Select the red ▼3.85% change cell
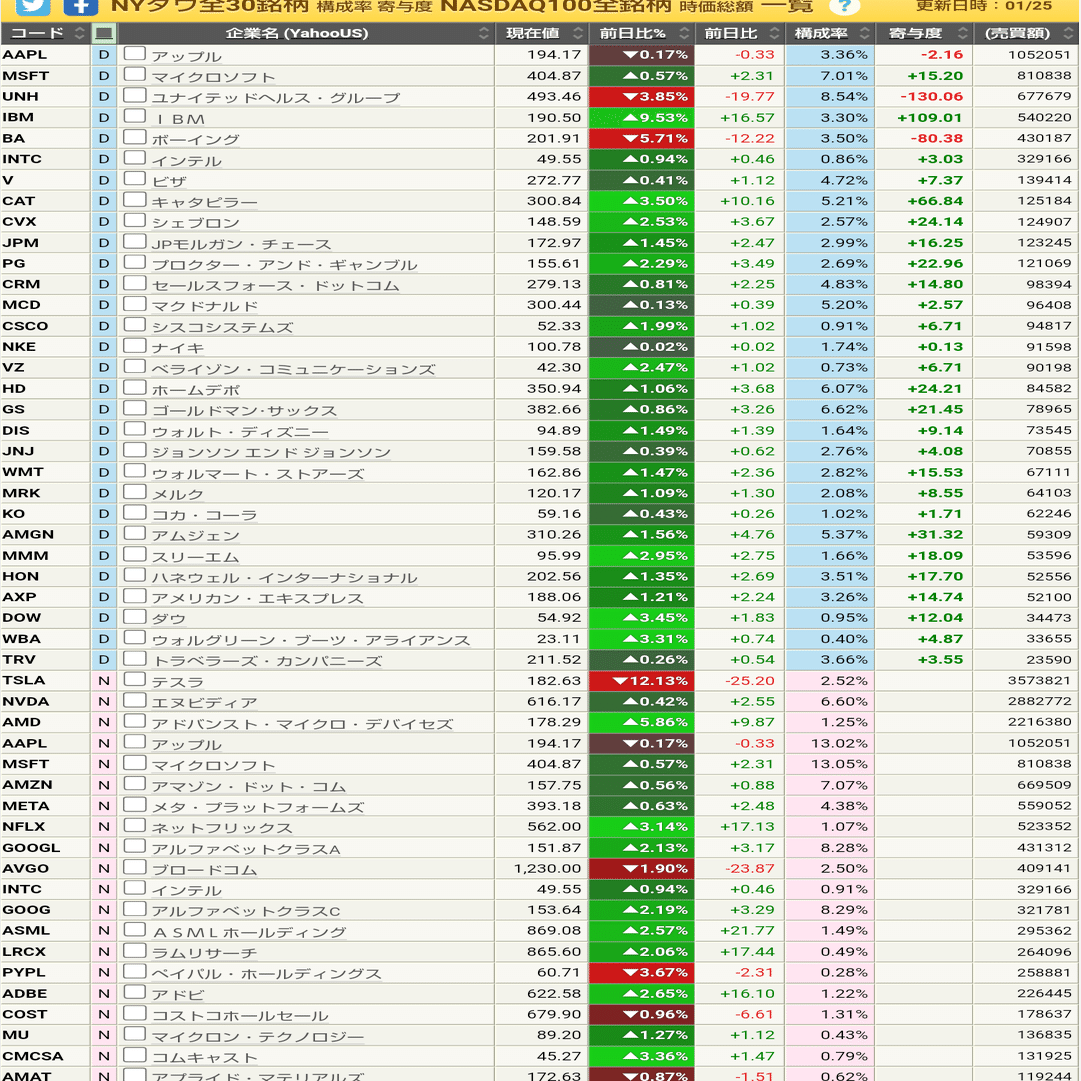This screenshot has height=1081, width=1081. pos(641,97)
